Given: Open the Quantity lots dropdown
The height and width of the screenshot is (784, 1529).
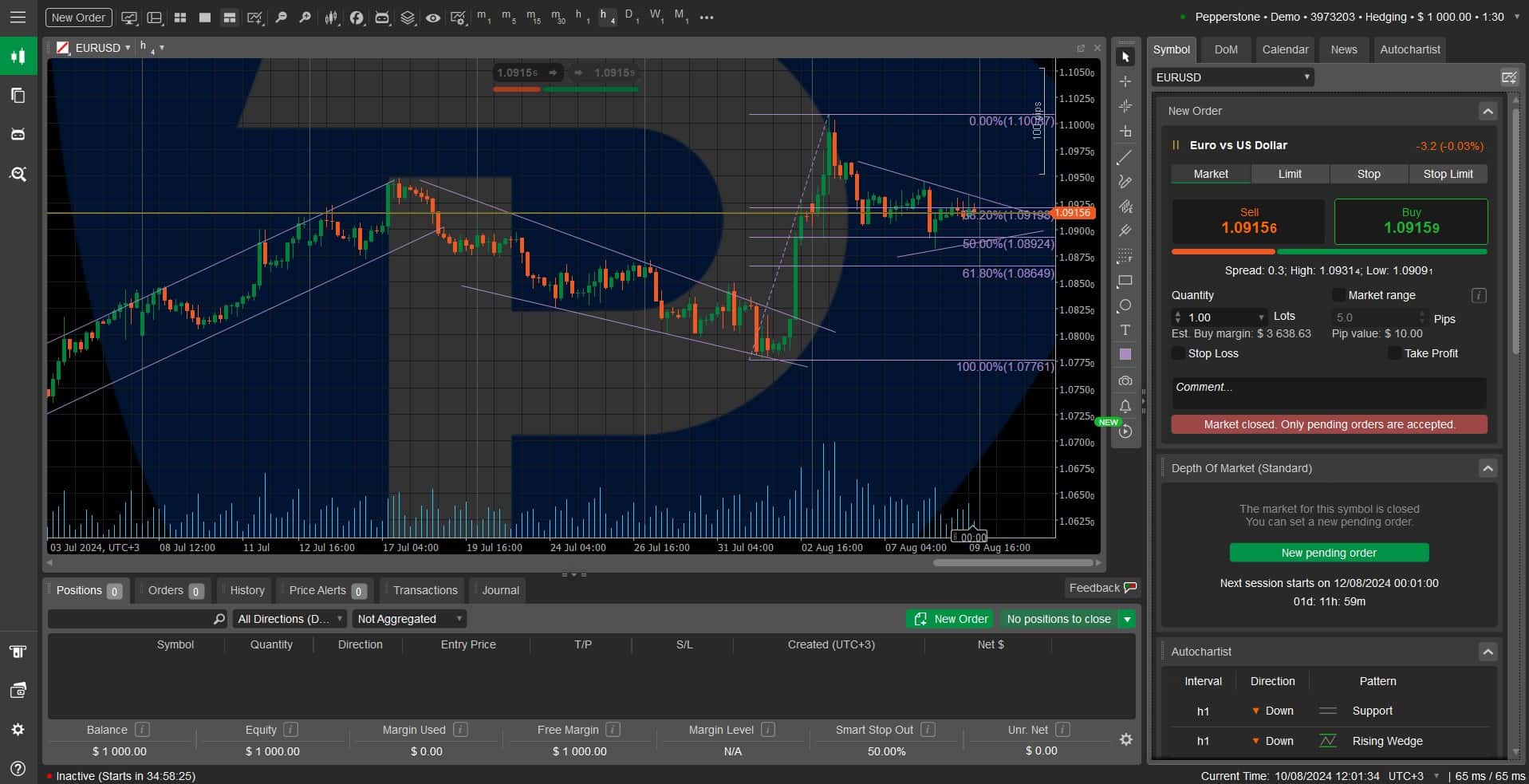Looking at the screenshot, I should (1261, 317).
